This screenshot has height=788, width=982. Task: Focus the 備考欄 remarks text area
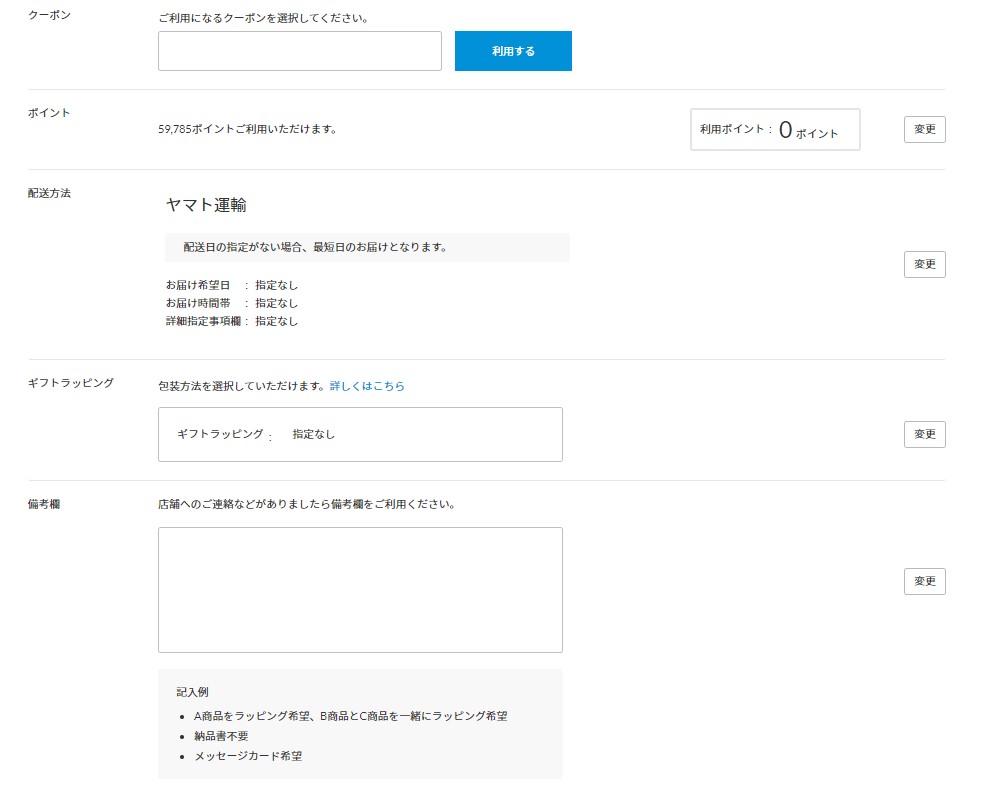[x=360, y=590]
